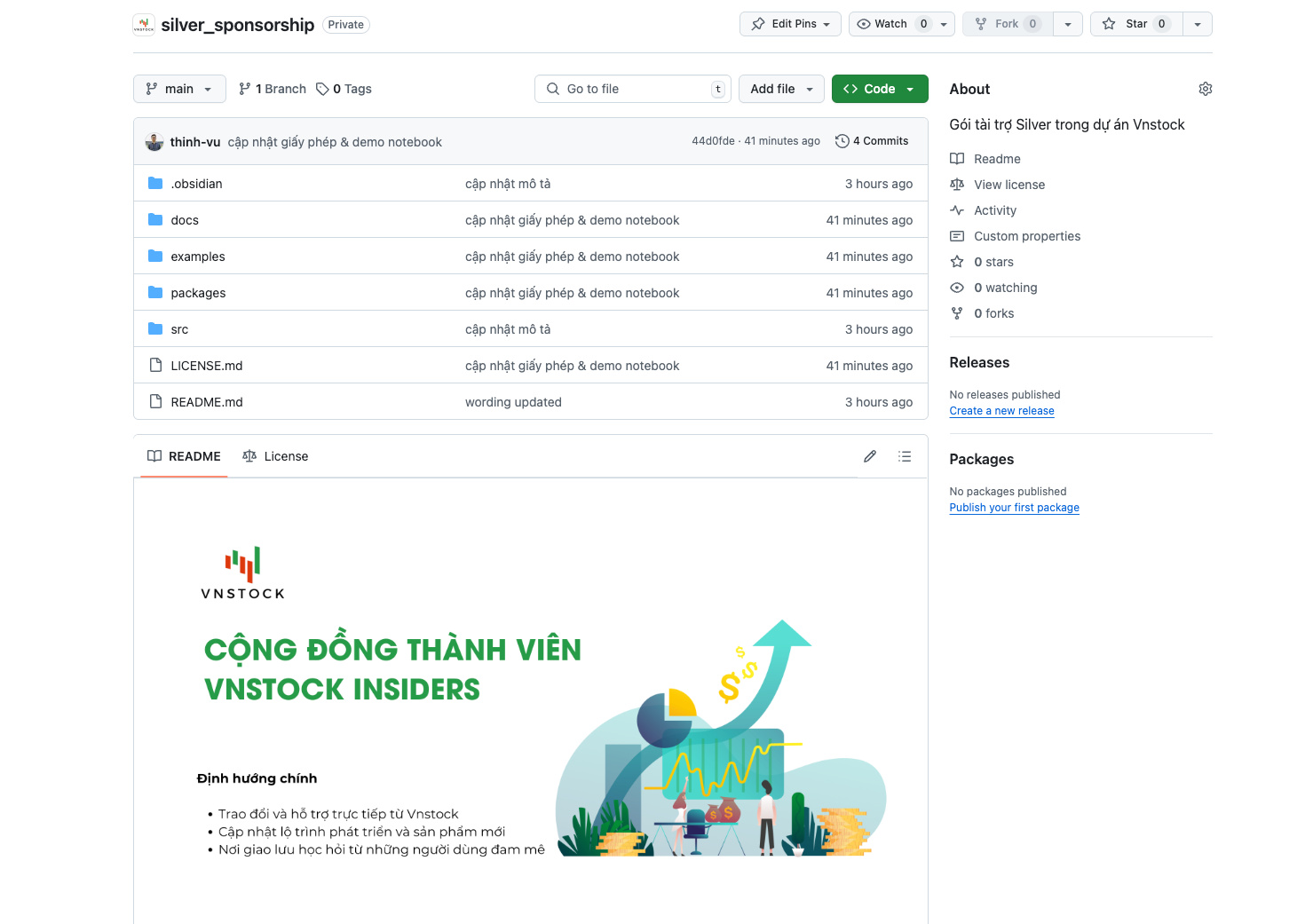Click the thinh-vu profile avatar
The height and width of the screenshot is (924, 1313).
click(154, 140)
